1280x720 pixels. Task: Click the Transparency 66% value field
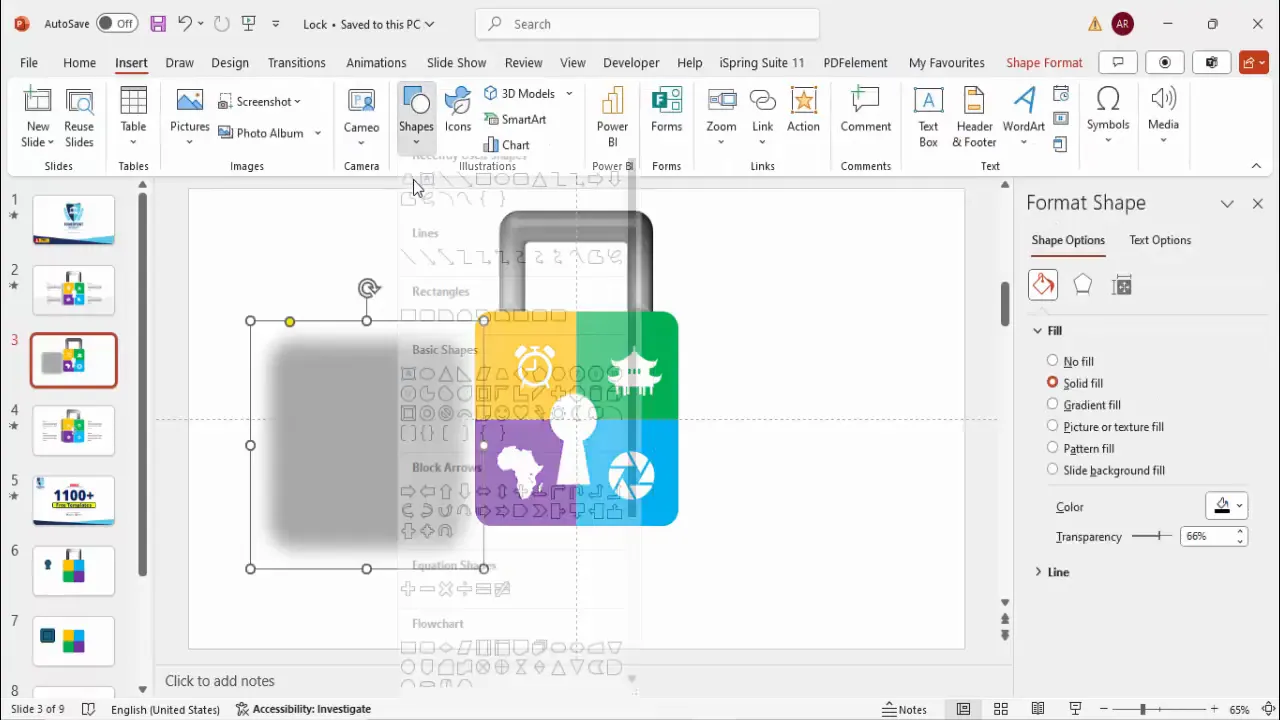tap(1207, 536)
